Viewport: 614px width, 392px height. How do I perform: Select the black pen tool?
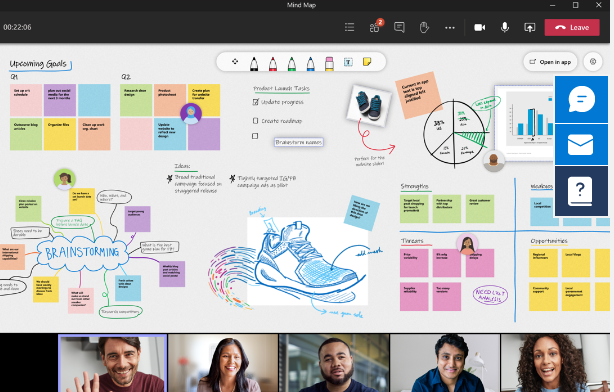[254, 63]
